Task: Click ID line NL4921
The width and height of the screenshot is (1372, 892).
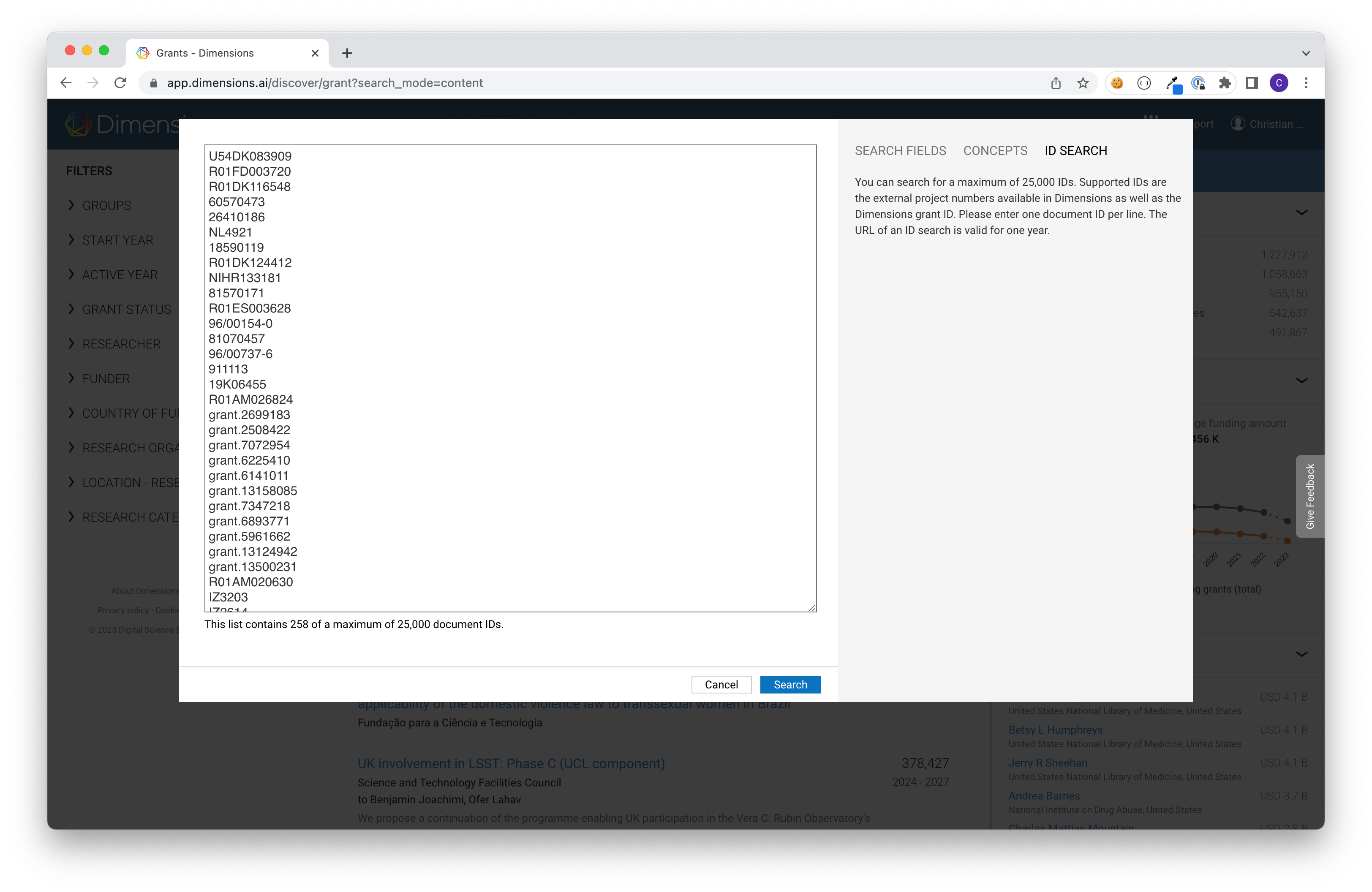Action: click(x=230, y=232)
